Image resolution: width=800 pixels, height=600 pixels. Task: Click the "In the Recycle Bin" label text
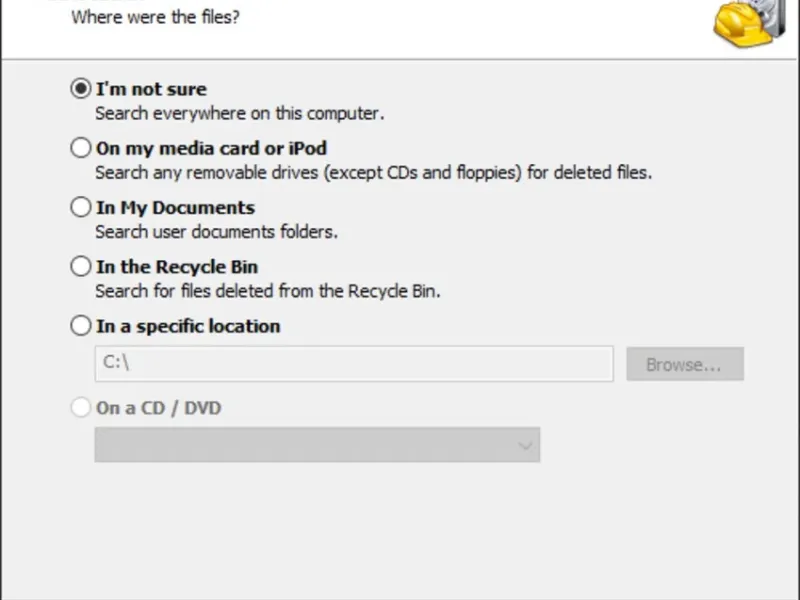pyautogui.click(x=177, y=267)
